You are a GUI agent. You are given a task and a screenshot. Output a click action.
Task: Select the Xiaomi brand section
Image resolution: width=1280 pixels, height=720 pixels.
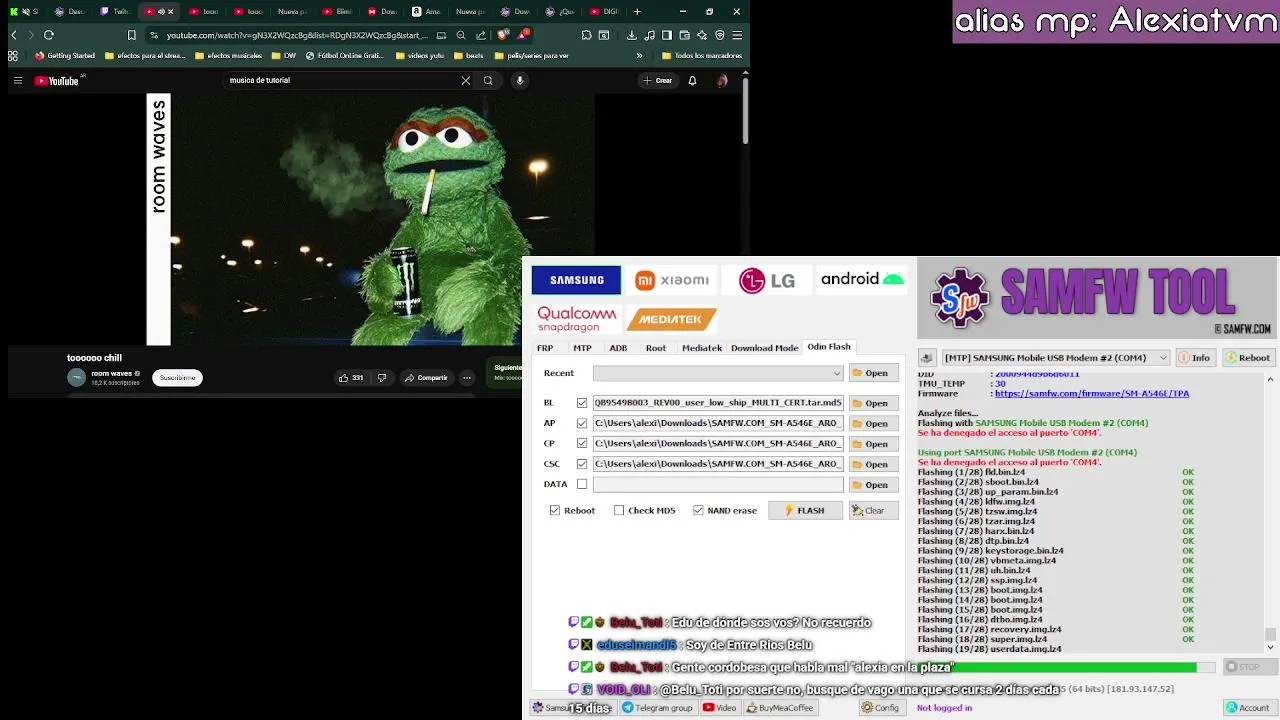coord(672,280)
